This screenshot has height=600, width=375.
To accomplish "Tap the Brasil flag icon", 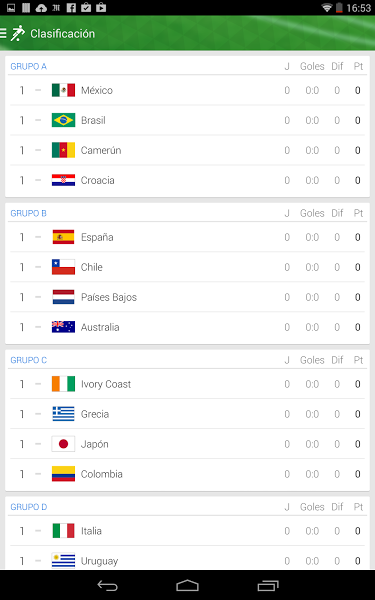I will point(63,120).
